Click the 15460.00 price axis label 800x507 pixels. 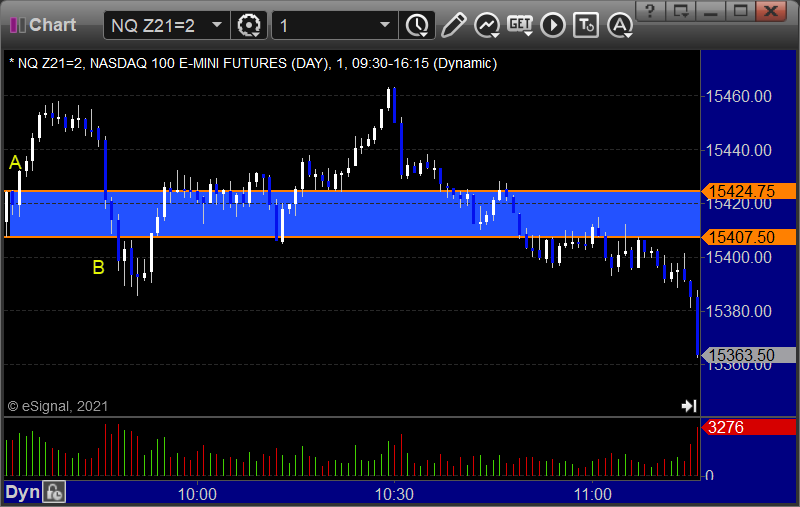[x=738, y=96]
